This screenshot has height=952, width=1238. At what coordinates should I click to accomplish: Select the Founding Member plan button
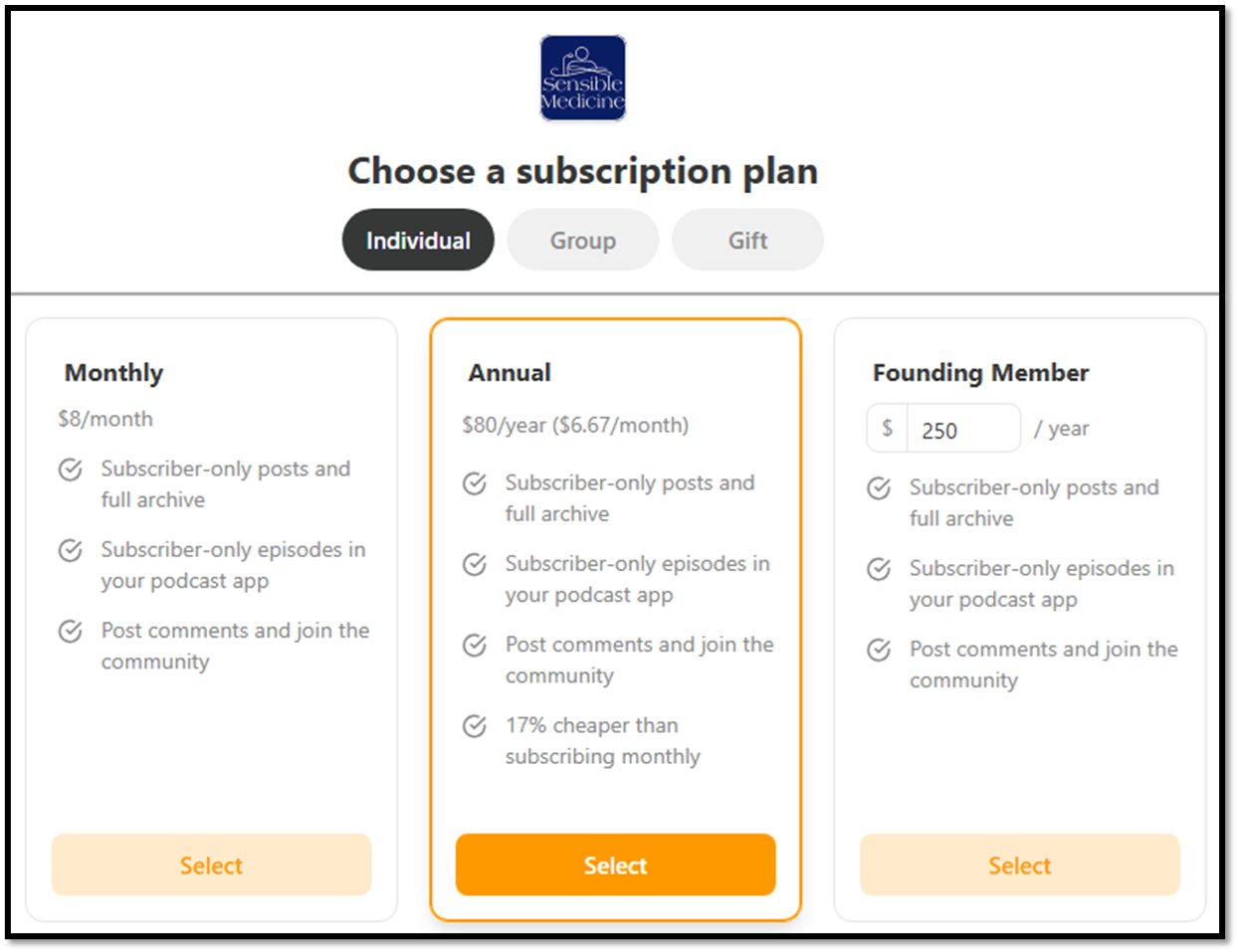click(x=1019, y=865)
